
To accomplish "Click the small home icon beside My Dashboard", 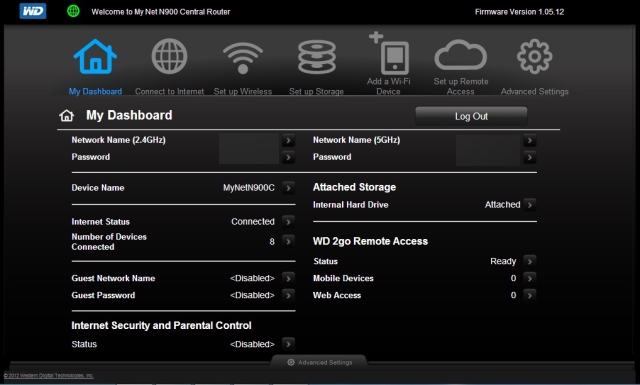I will coord(67,116).
